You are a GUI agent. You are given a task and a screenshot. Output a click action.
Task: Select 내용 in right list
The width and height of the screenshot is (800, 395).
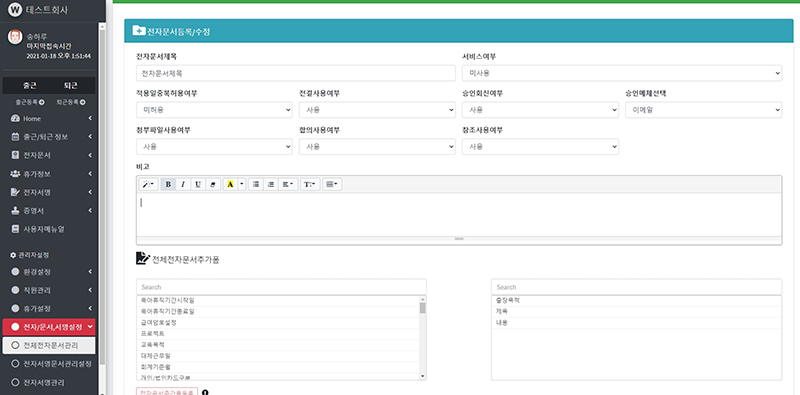(x=636, y=323)
